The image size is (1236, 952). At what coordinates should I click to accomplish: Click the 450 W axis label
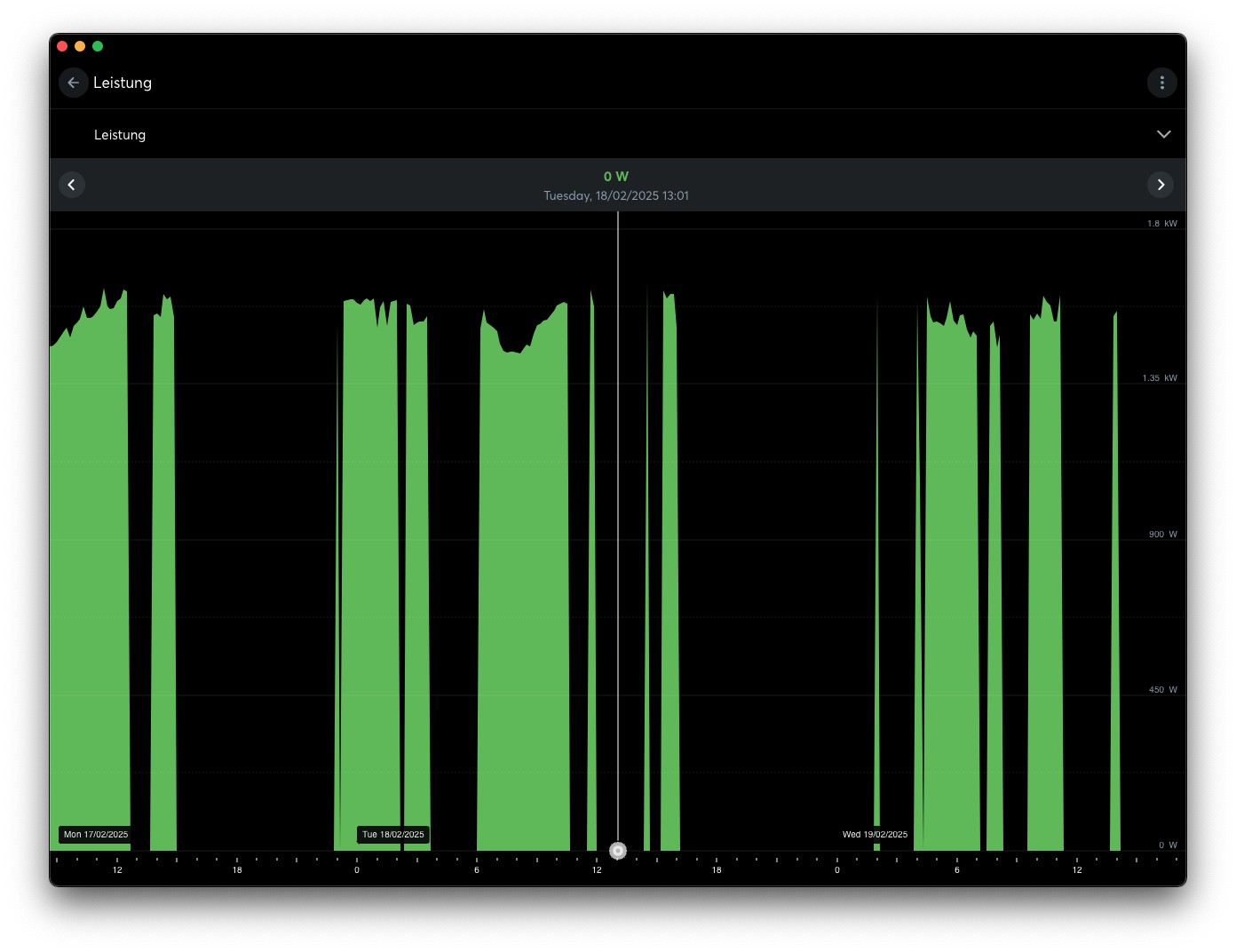pyautogui.click(x=1162, y=690)
